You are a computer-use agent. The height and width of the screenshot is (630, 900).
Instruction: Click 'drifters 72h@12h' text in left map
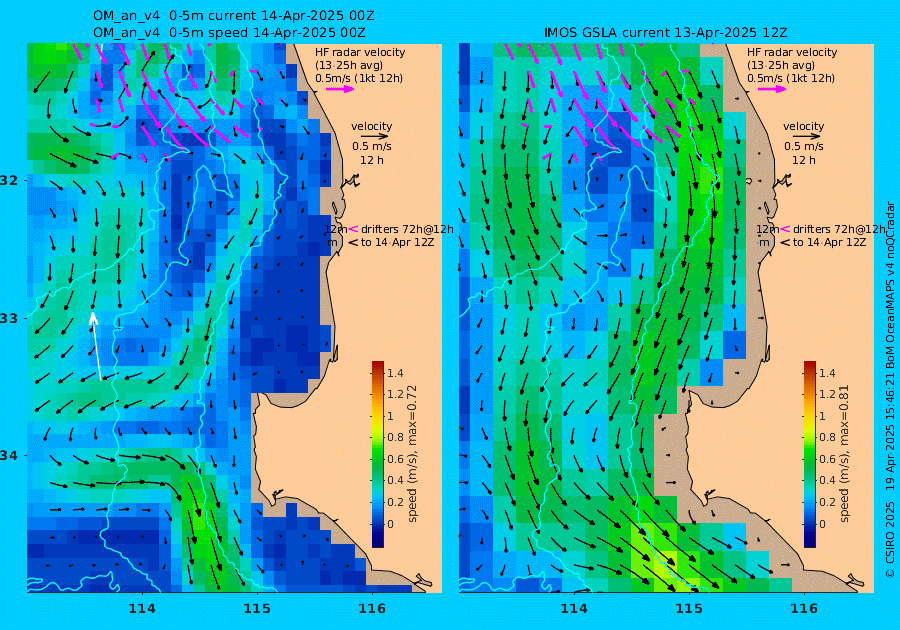coord(407,230)
